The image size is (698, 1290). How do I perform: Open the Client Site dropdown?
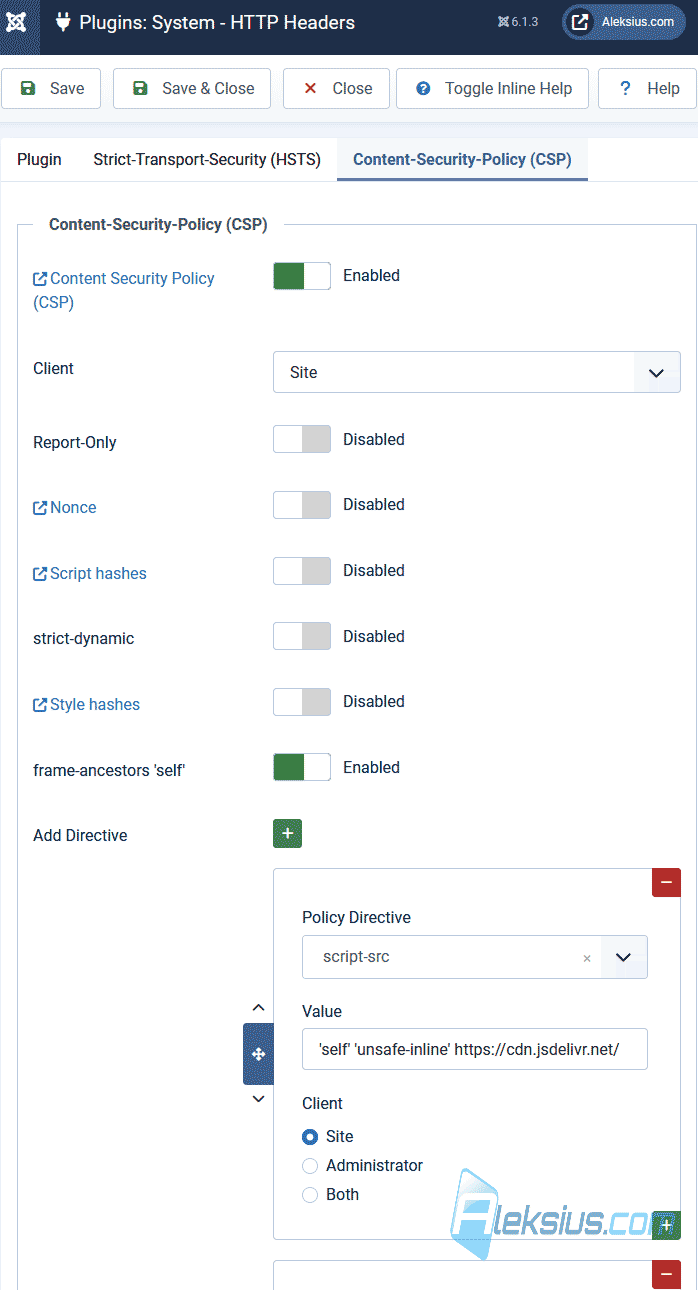click(477, 372)
